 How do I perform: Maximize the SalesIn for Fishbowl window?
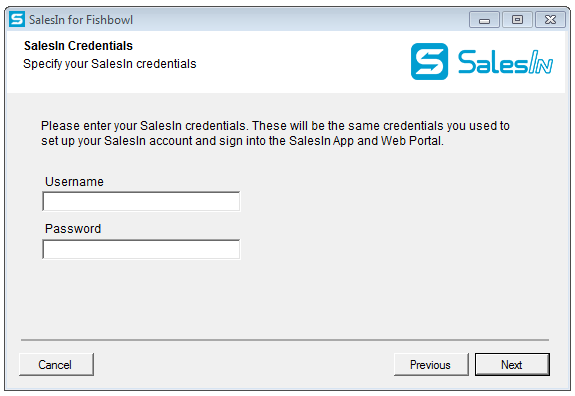pos(517,20)
